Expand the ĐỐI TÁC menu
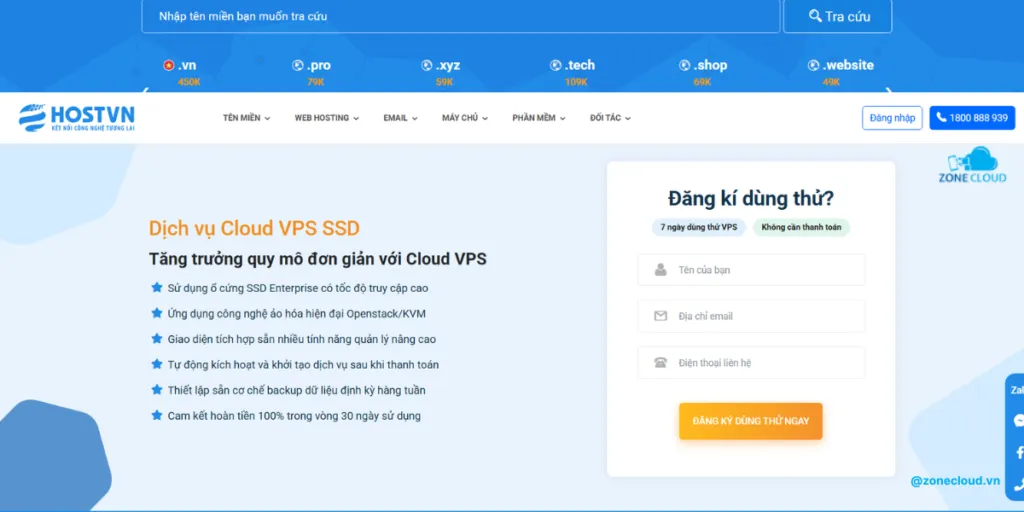Image resolution: width=1024 pixels, height=512 pixels. (610, 118)
